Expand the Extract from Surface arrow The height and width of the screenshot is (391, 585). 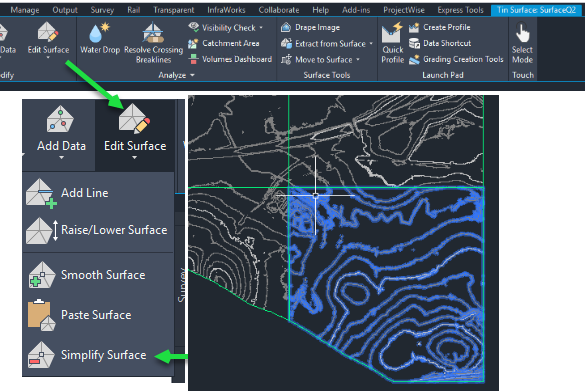click(x=371, y=44)
